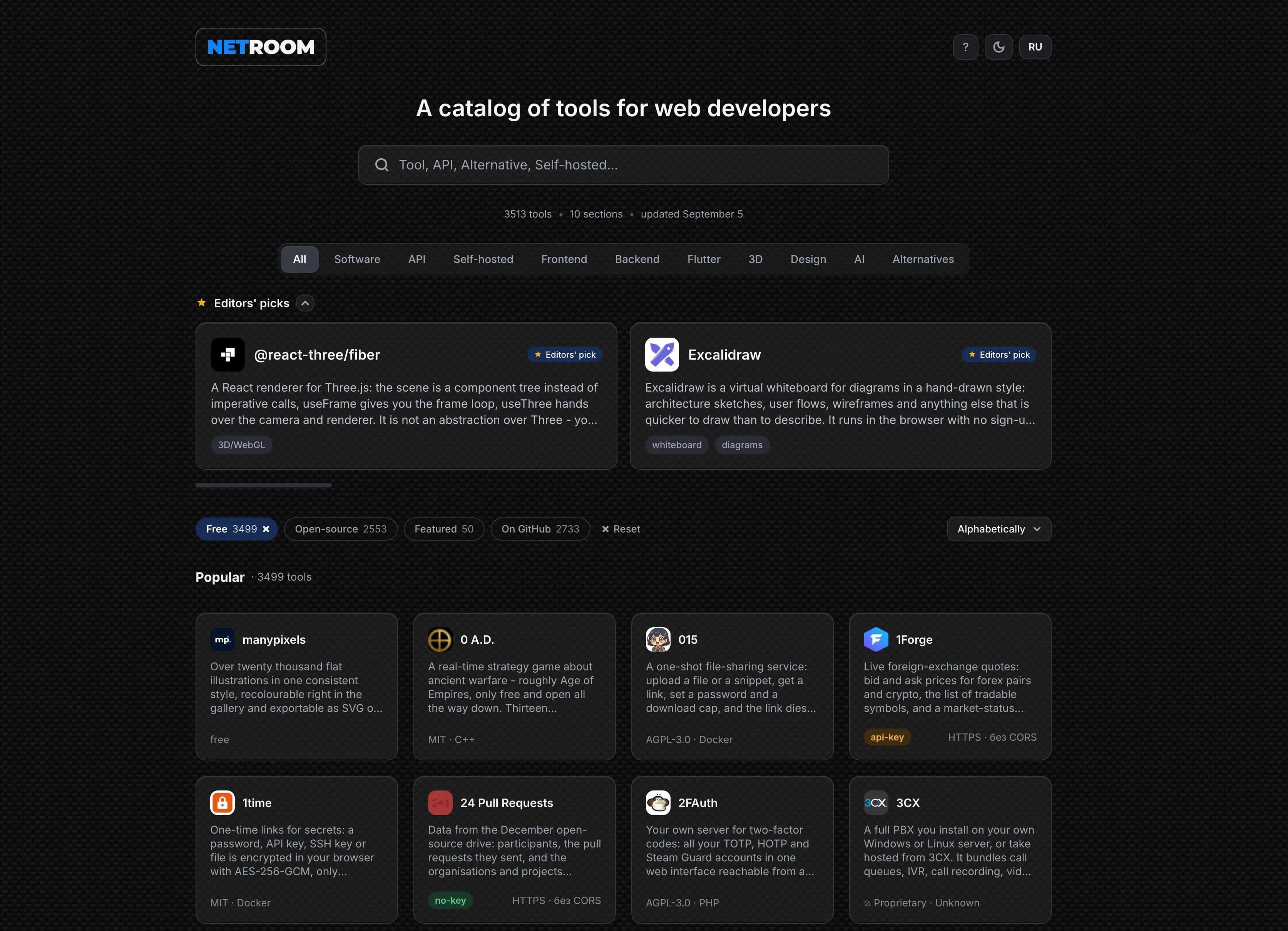Toggle the Open-source 2553 filter
The image size is (1288, 931).
pos(341,529)
